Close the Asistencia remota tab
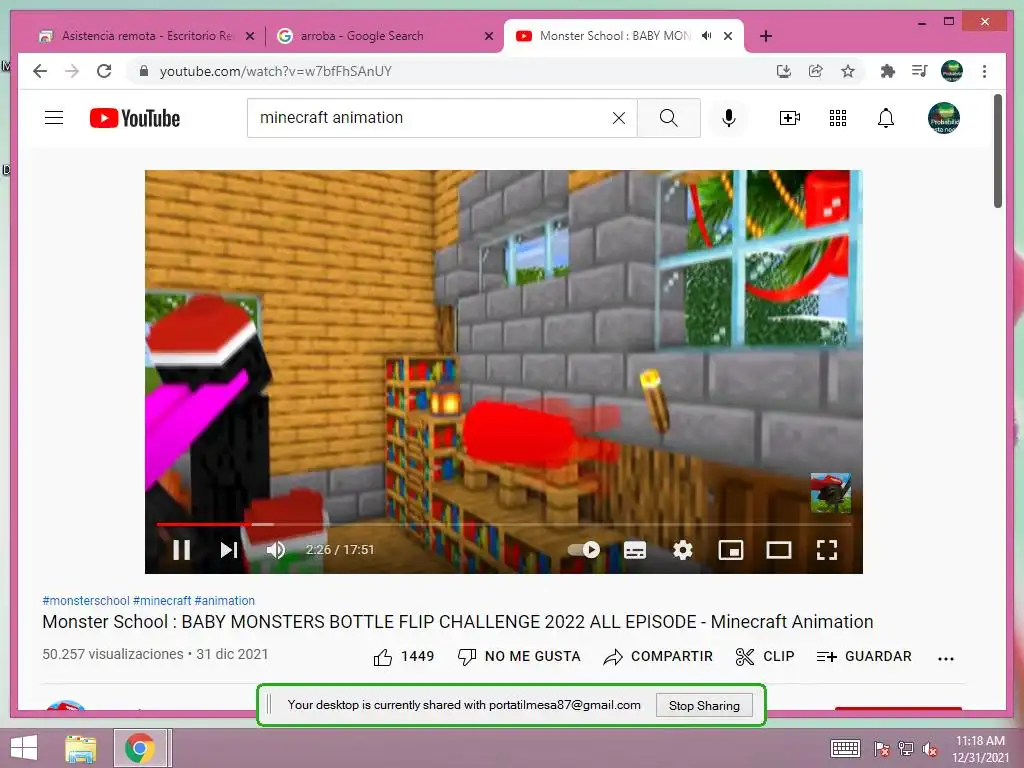The height and width of the screenshot is (768, 1024). [249, 37]
